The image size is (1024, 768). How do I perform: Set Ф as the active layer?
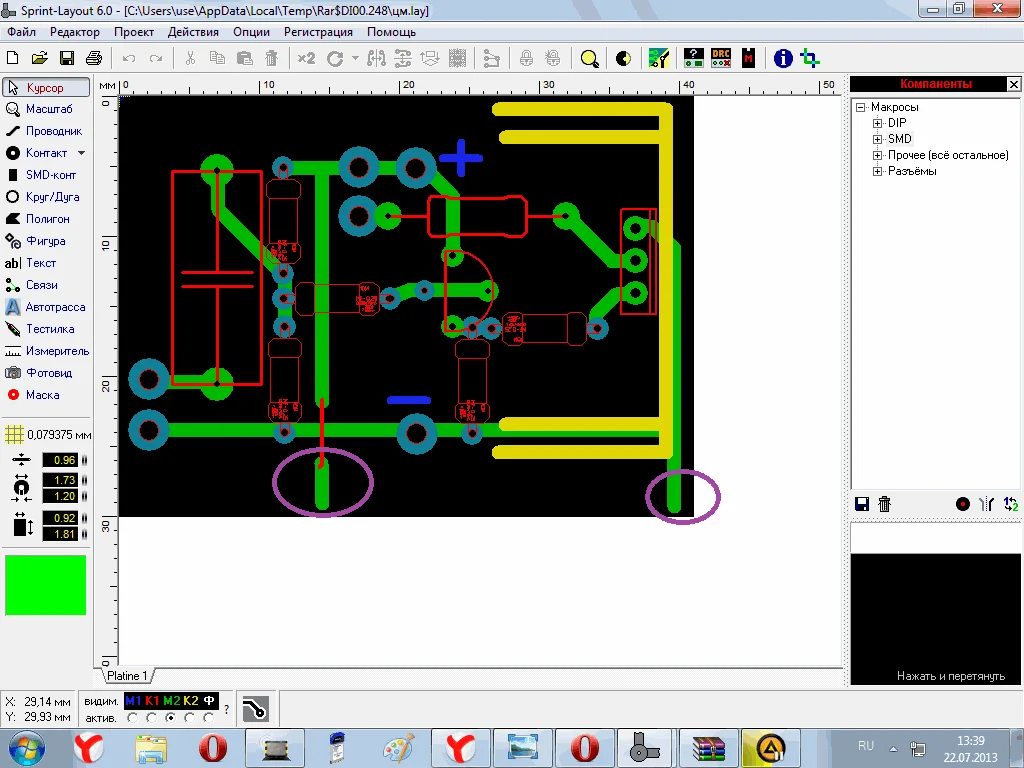[209, 717]
